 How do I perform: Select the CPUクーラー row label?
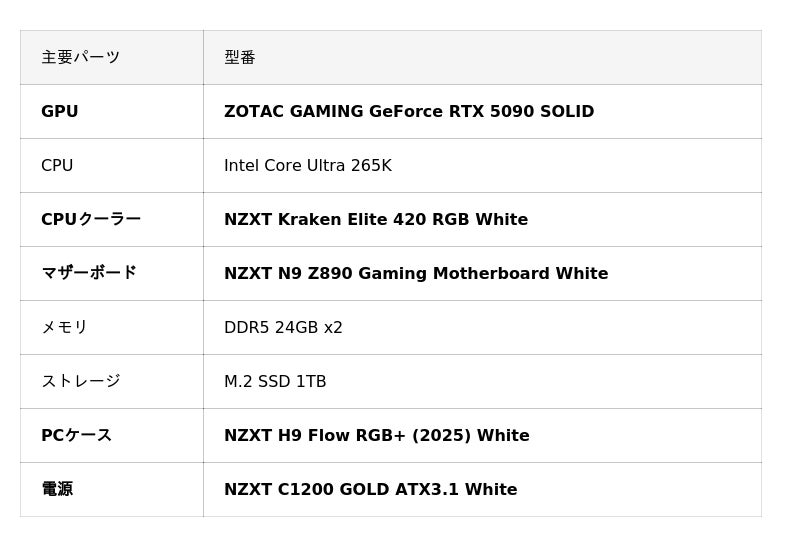(x=91, y=220)
